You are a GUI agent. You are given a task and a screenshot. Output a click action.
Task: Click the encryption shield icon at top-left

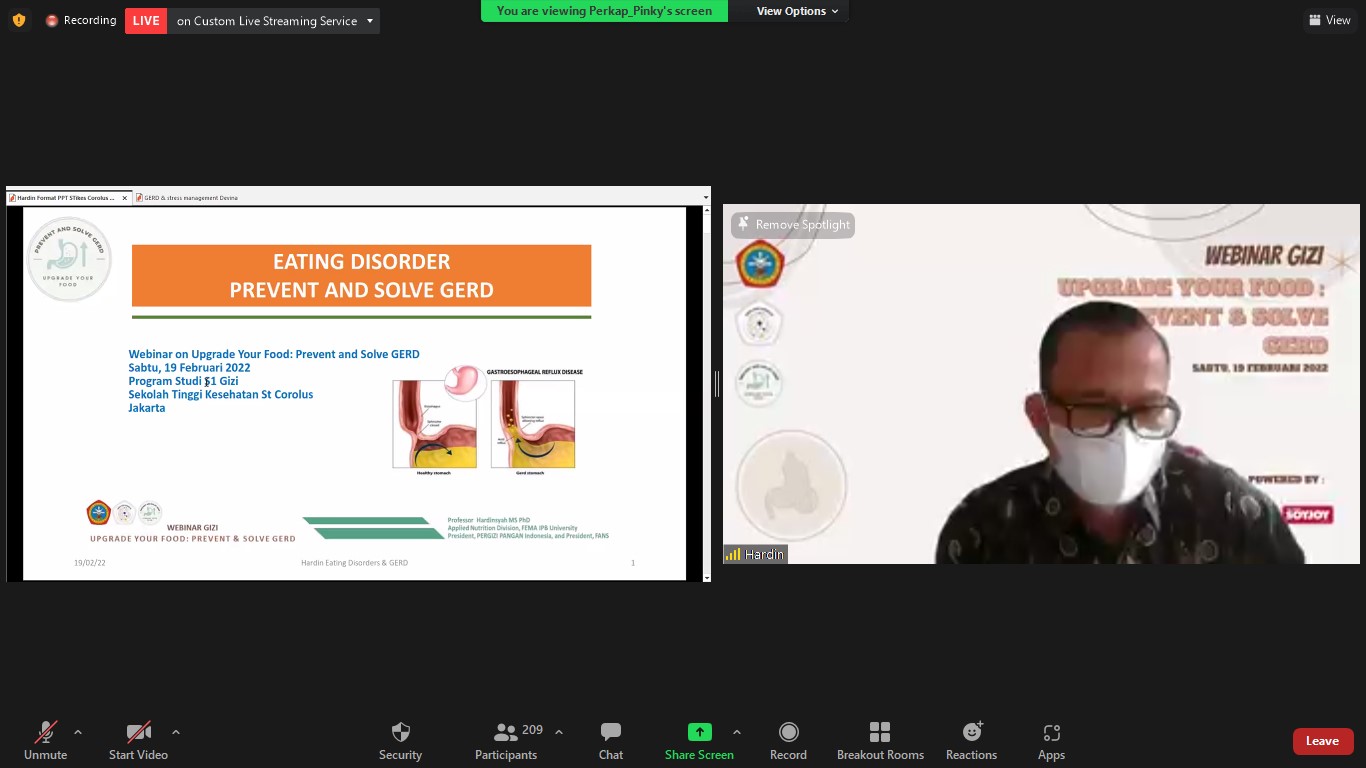pyautogui.click(x=18, y=20)
